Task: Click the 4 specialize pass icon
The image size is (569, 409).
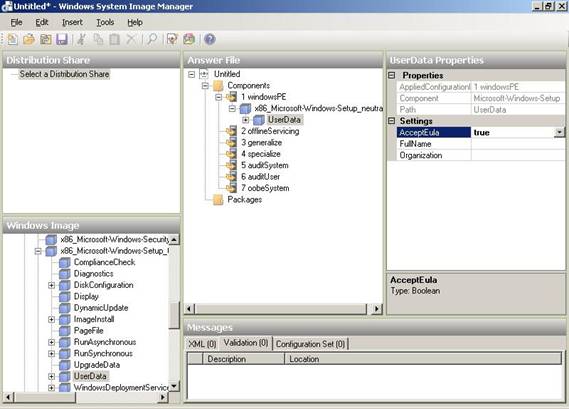Action: (231, 154)
